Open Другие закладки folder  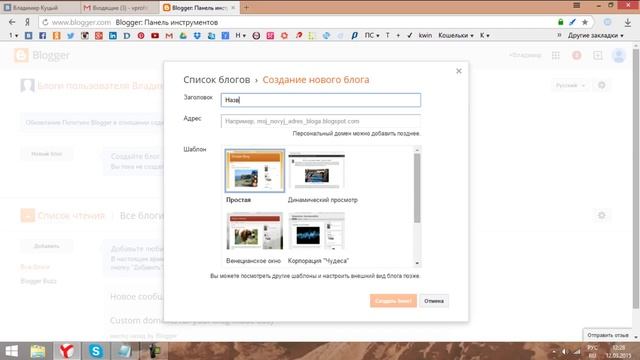click(596, 36)
